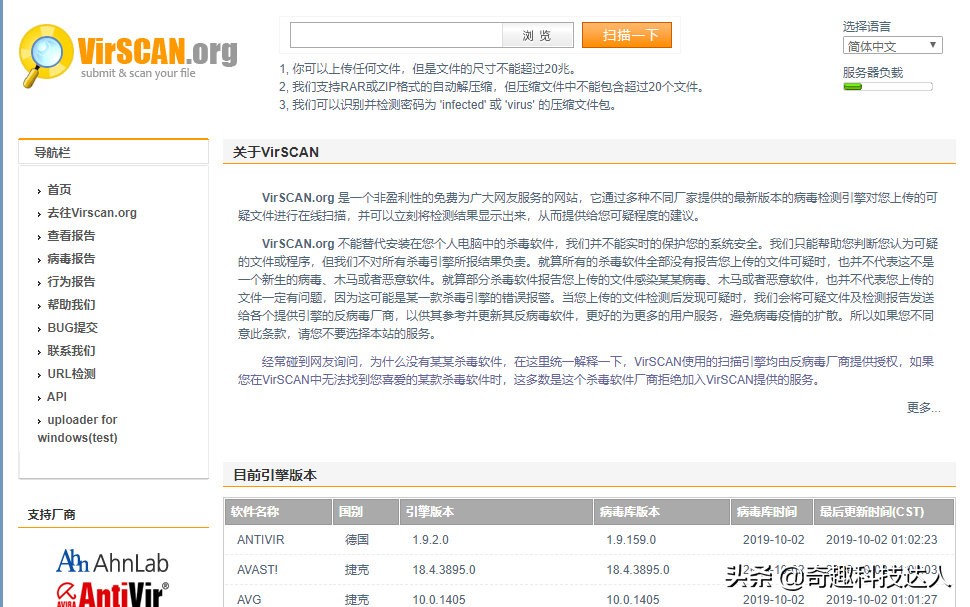The image size is (970, 607).
Task: Select the AVG row name cell
Action: click(249, 600)
